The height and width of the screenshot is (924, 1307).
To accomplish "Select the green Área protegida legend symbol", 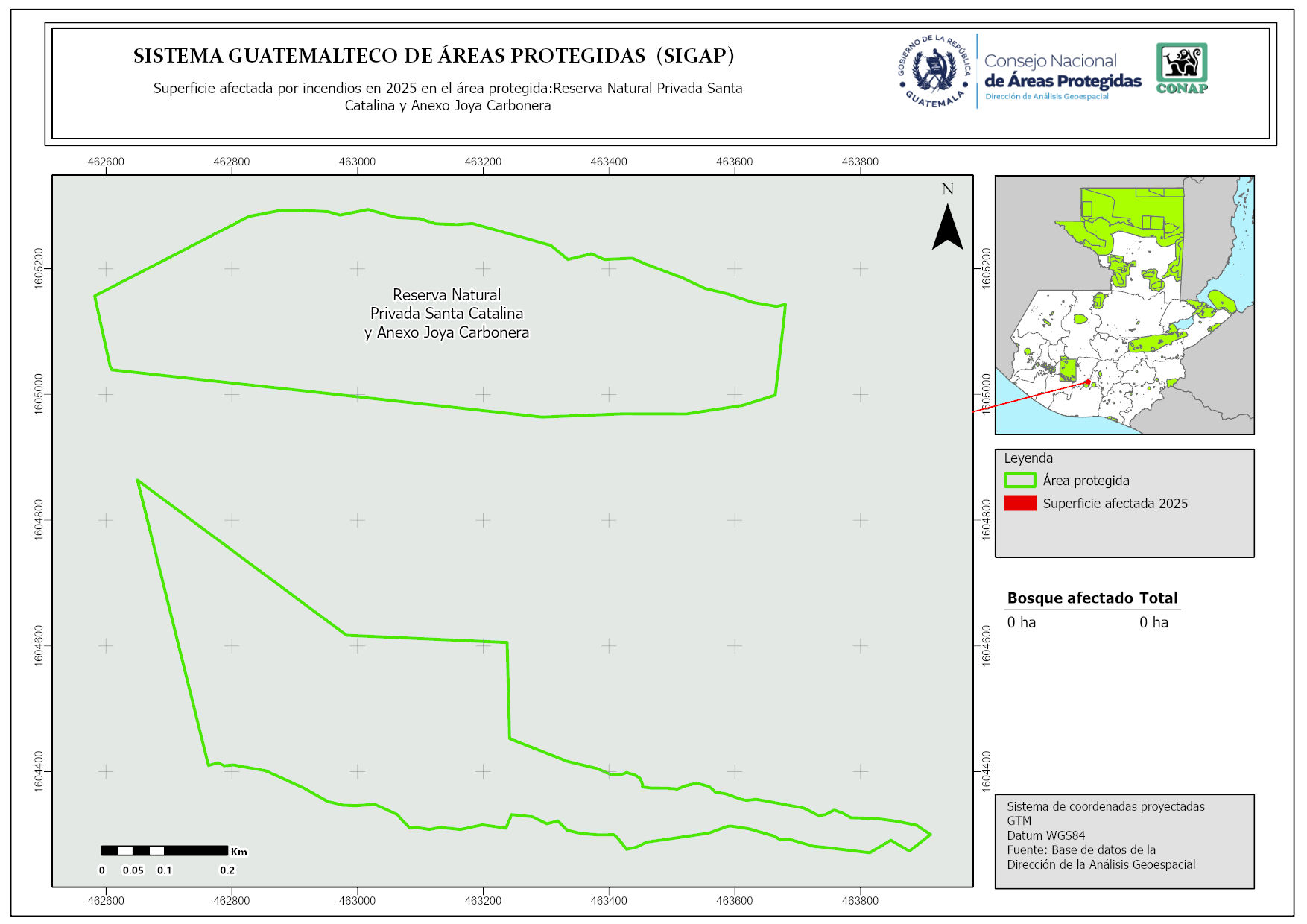I will coord(1019,481).
